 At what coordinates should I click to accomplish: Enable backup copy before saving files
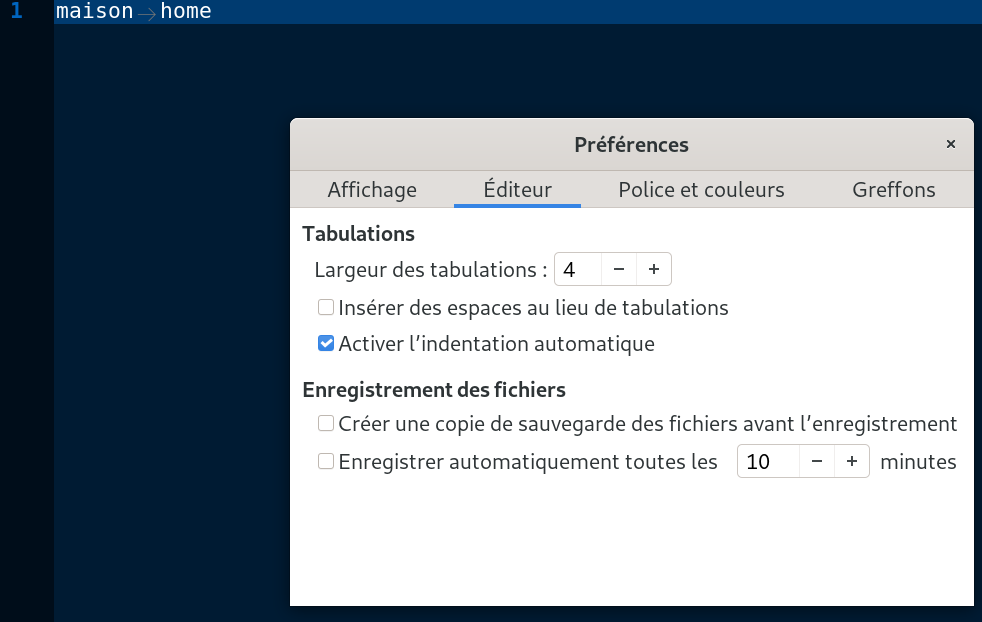pos(325,423)
